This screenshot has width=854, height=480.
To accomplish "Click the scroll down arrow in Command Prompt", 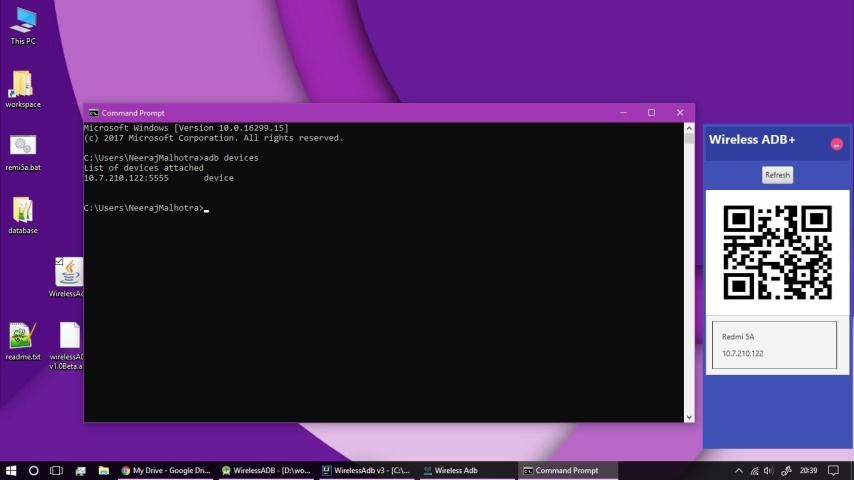I will coord(689,416).
